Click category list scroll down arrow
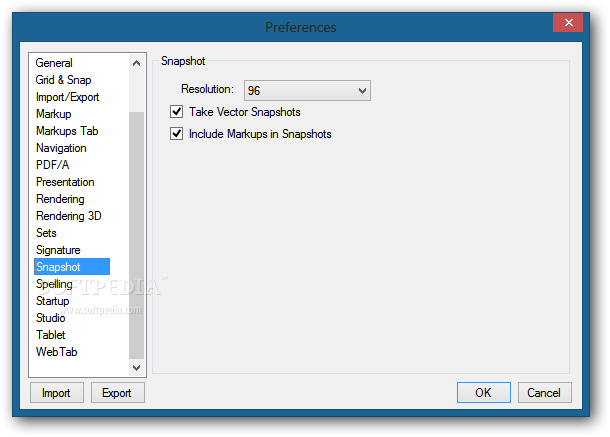This screenshot has width=610, height=437. click(136, 367)
